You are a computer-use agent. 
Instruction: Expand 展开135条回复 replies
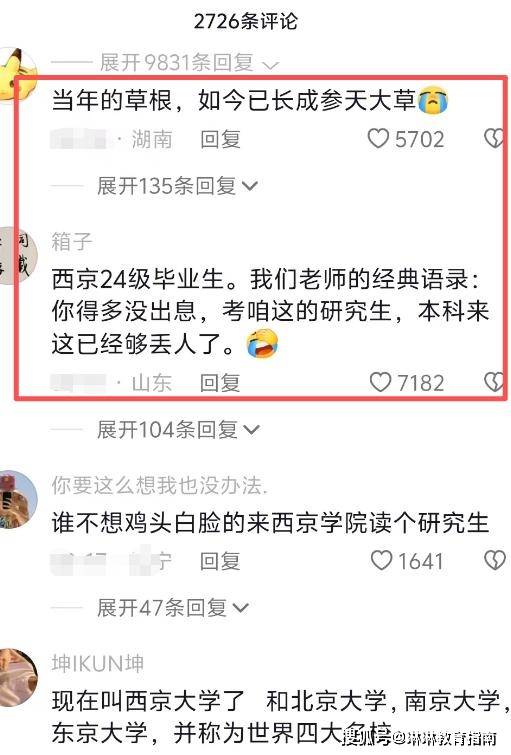click(177, 186)
